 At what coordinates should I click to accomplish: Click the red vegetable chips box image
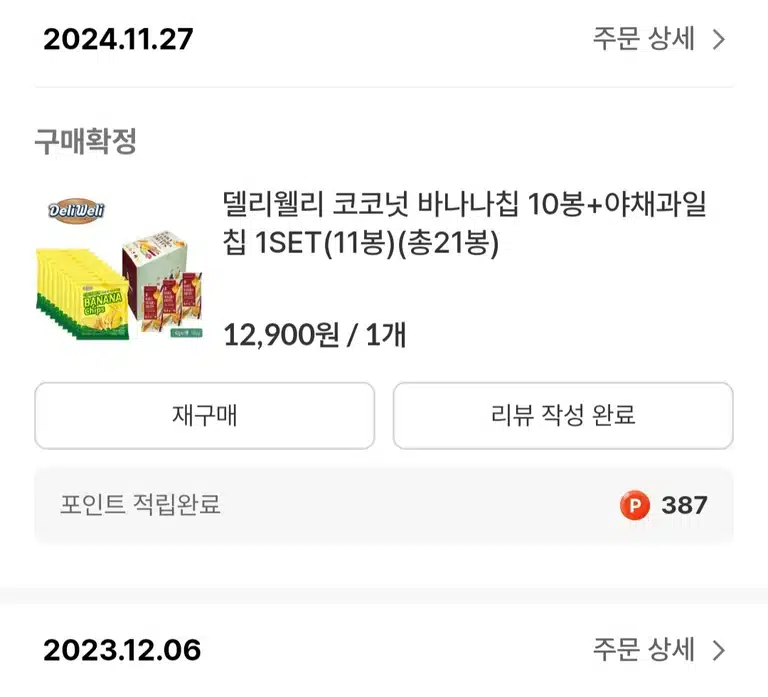tap(162, 281)
